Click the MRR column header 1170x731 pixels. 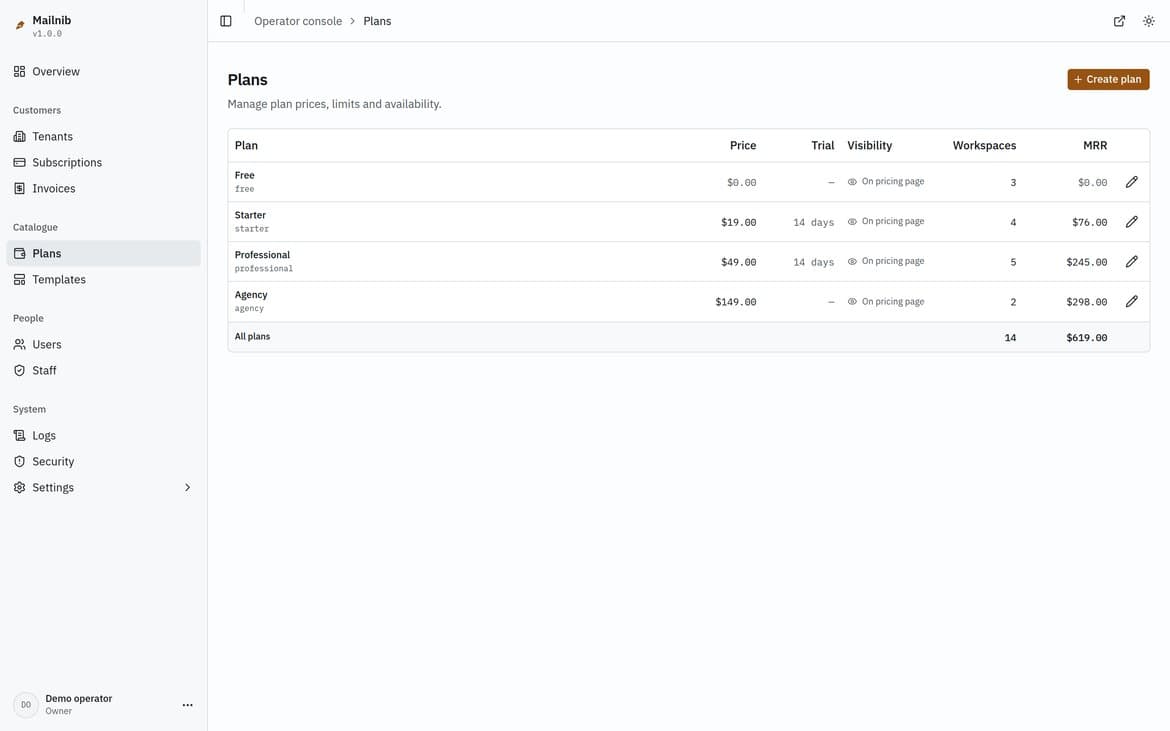[1095, 145]
